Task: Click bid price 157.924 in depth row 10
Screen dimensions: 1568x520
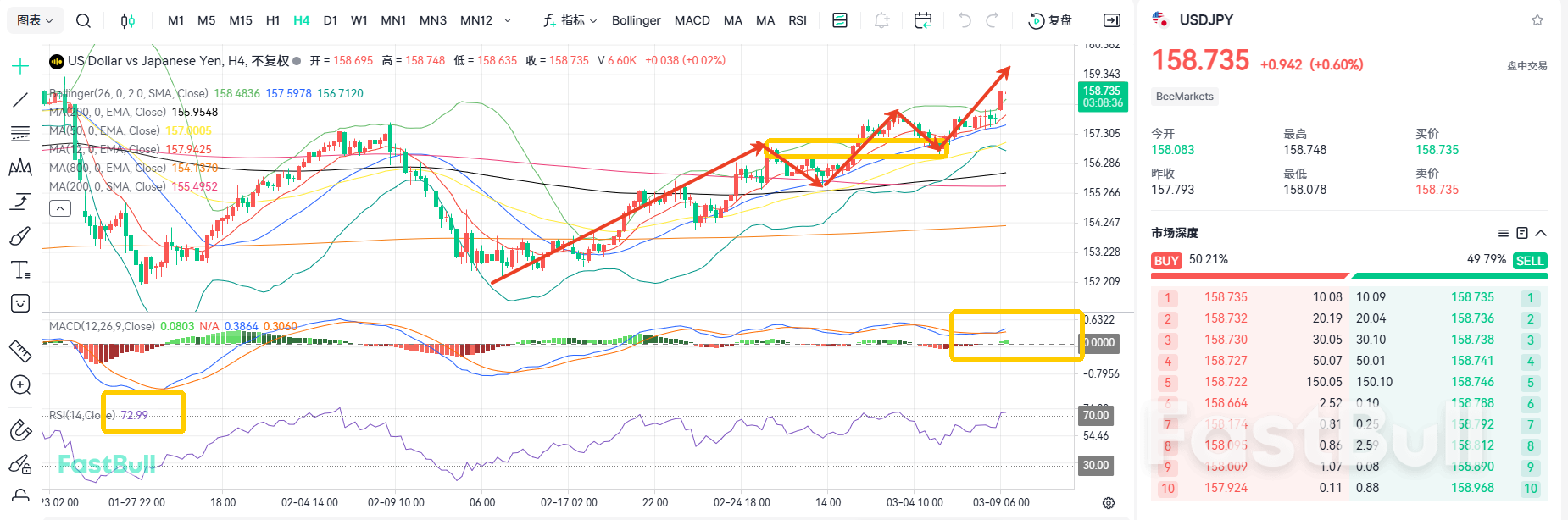Action: click(x=1226, y=488)
